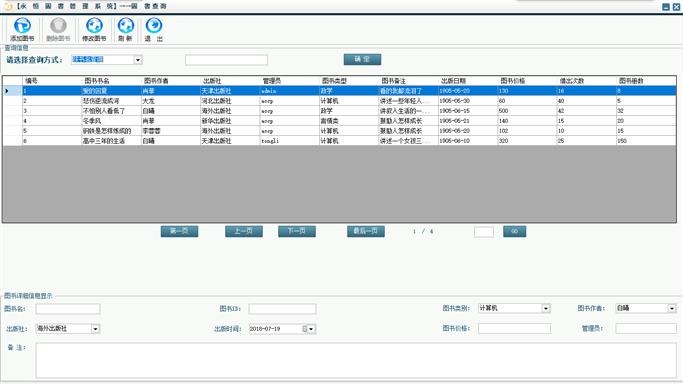Click the 最后一页 last-page button

(x=365, y=231)
